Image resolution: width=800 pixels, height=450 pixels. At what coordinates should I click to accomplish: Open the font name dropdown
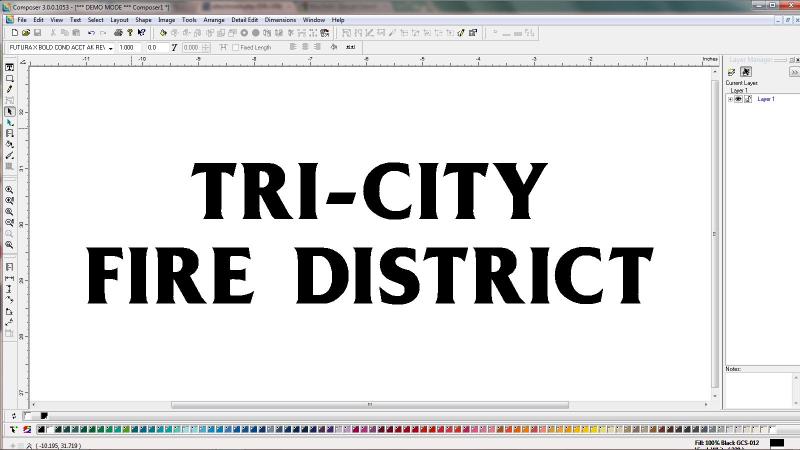point(111,47)
